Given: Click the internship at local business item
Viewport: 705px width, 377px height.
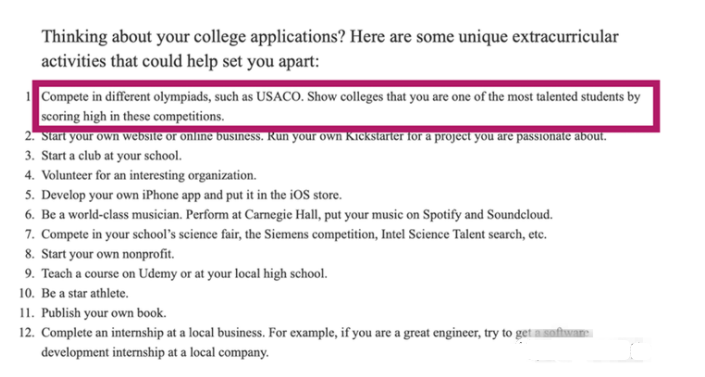Looking at the screenshot, I should 315,342.
